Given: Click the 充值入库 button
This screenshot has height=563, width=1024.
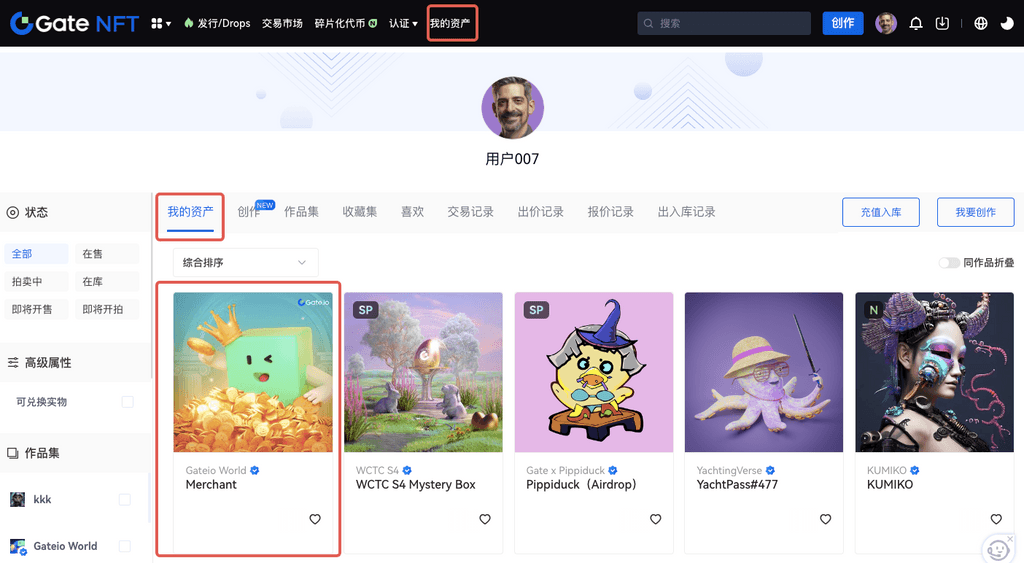Looking at the screenshot, I should coord(880,212).
